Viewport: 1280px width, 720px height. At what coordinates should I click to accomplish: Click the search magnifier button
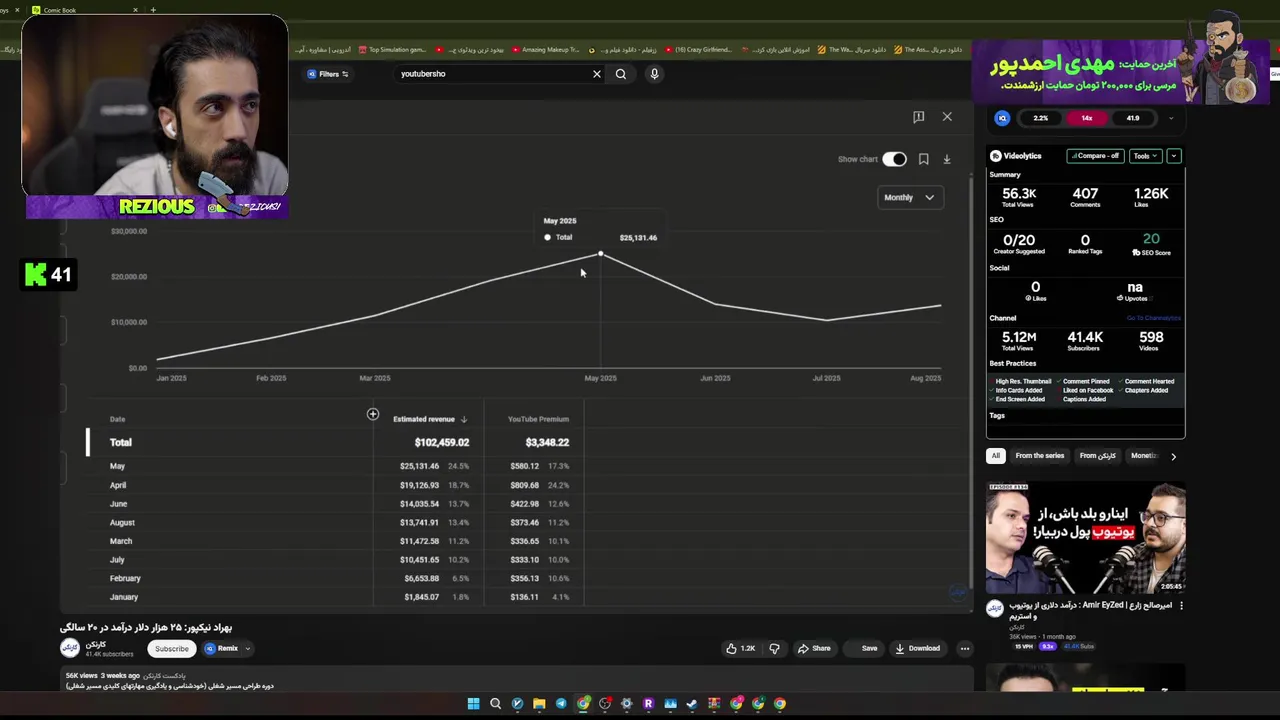pos(621,74)
